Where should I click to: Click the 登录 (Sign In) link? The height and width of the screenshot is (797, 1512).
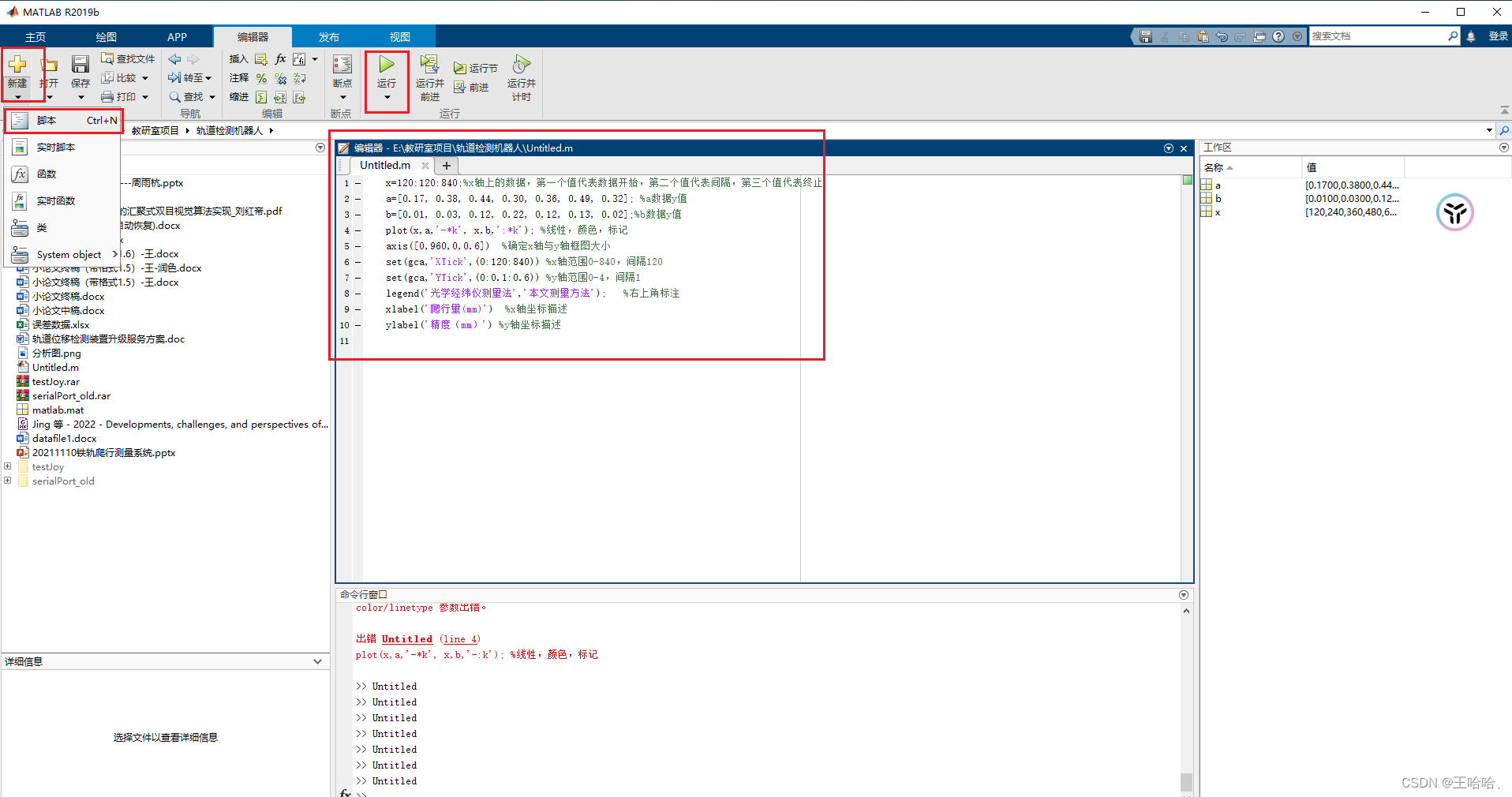1498,36
